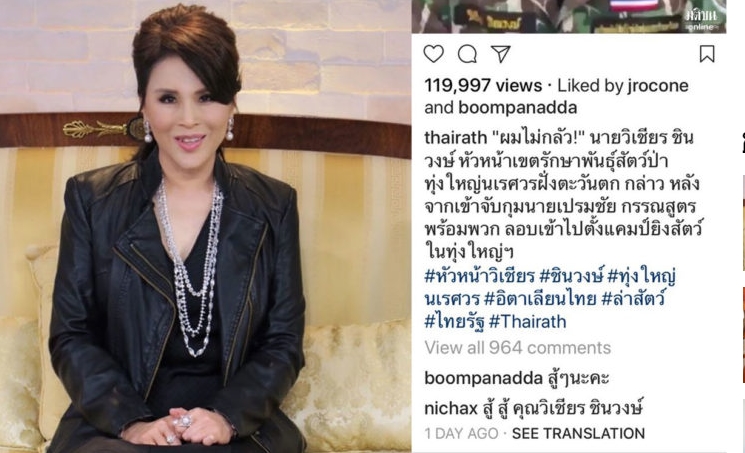Tap the #หัวหน้าวิเชียร hashtag

click(480, 276)
